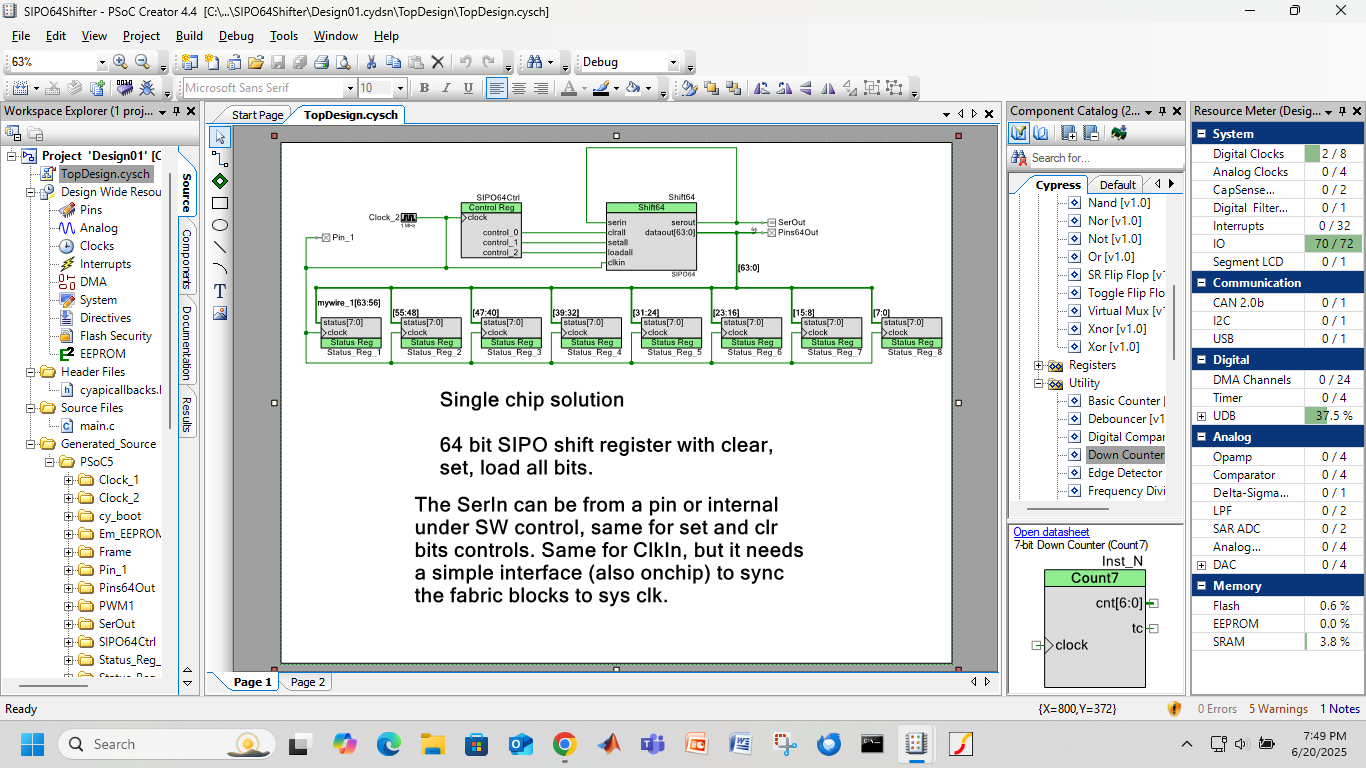
Task: Select the wire drawing tool
Action: [220, 159]
